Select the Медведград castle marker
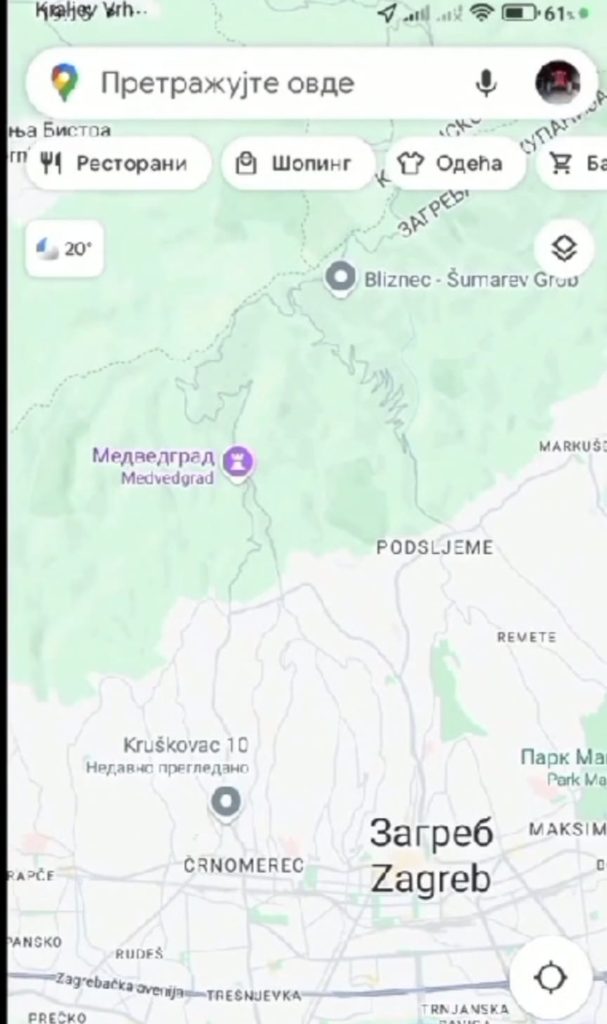The width and height of the screenshot is (607, 1024). (238, 462)
